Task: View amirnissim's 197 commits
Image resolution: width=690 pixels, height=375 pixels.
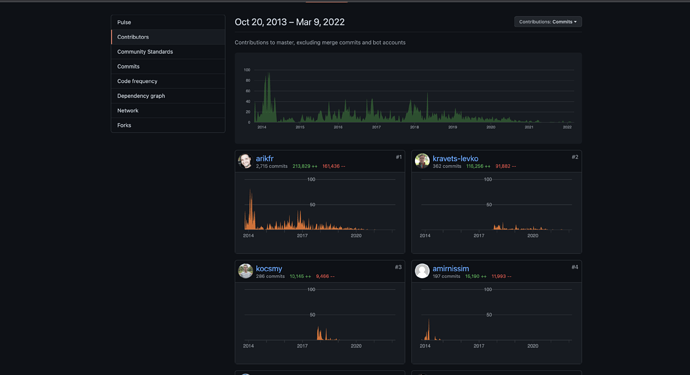Action: (x=446, y=276)
